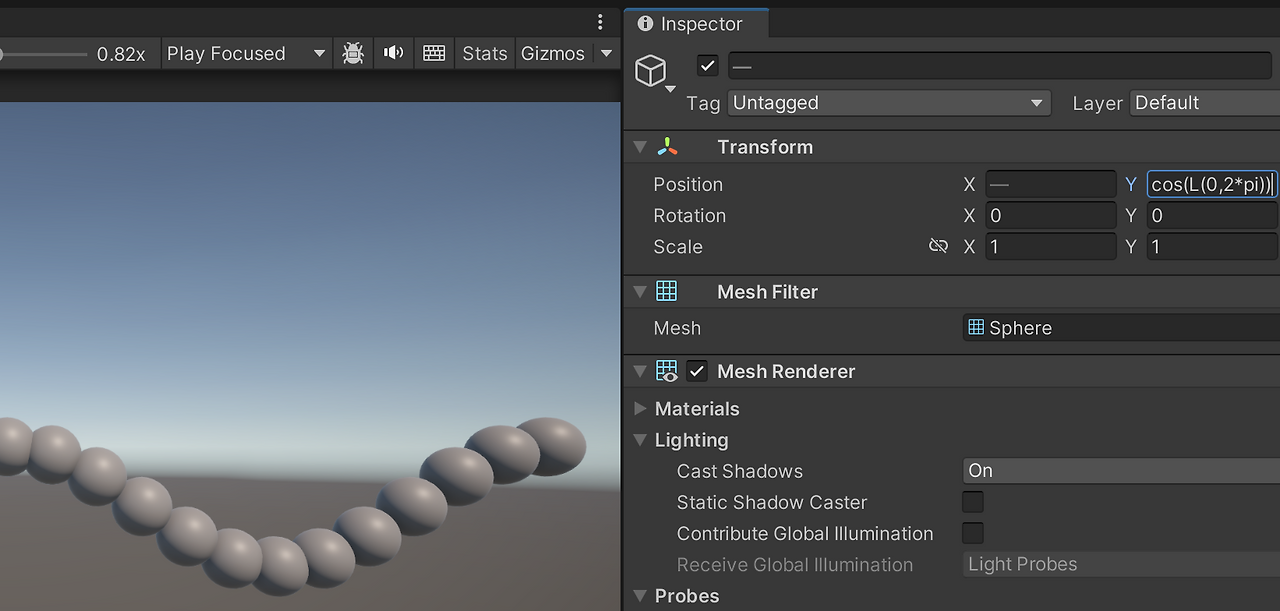The image size is (1280, 611).
Task: Click the Position Y input containing cos formula
Action: coord(1210,183)
